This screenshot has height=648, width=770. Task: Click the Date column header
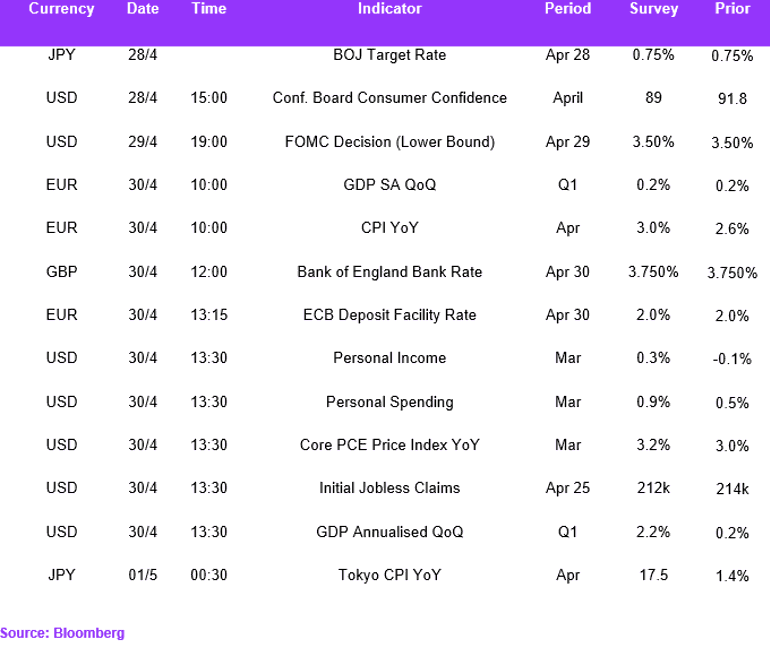[143, 9]
